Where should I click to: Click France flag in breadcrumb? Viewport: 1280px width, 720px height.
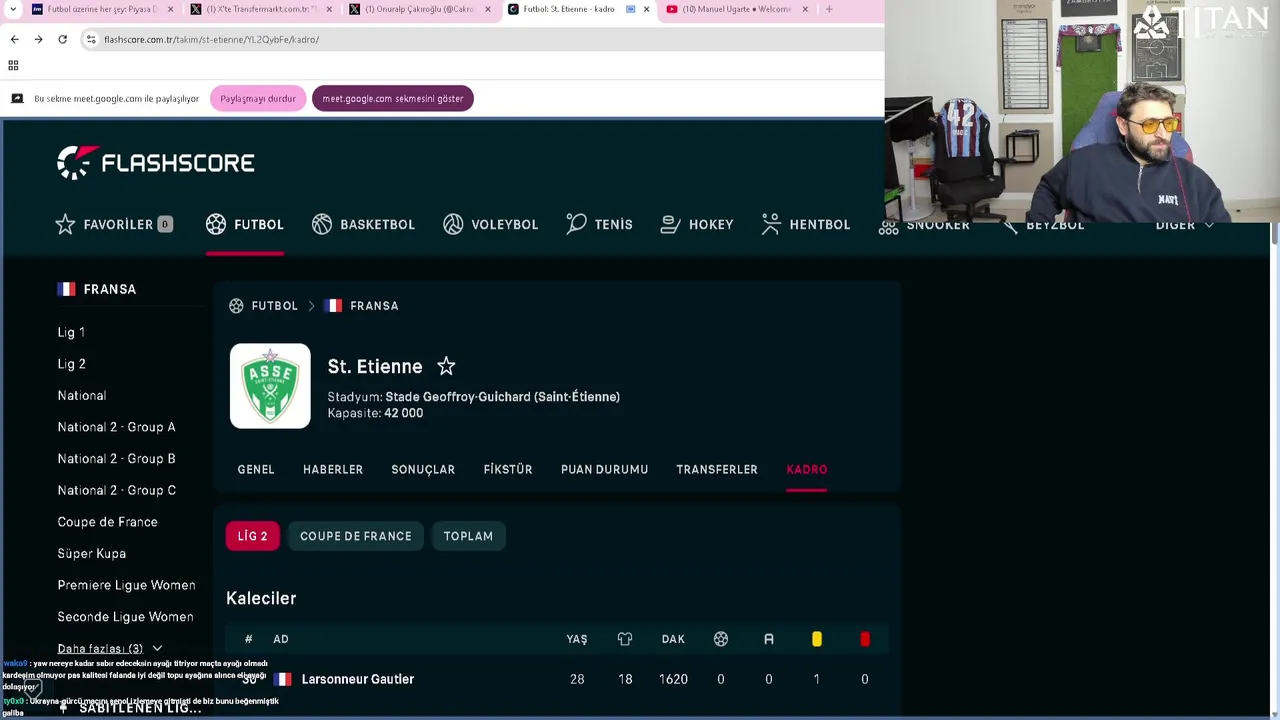click(333, 306)
